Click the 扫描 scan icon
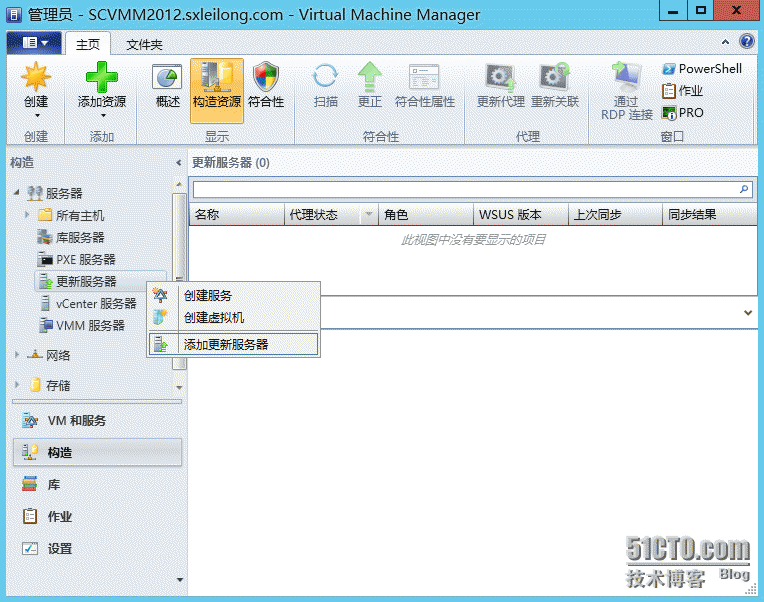Viewport: 764px width, 602px height. coord(325,76)
